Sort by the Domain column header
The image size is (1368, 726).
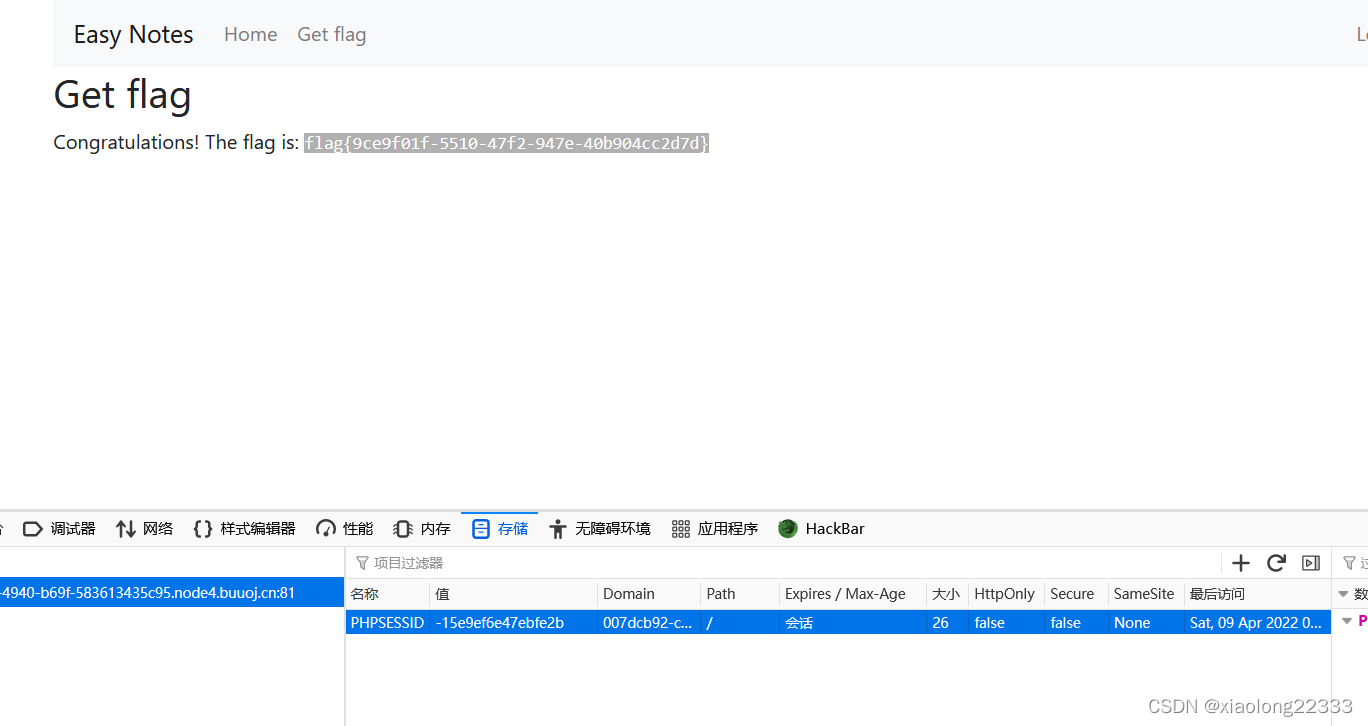tap(649, 594)
